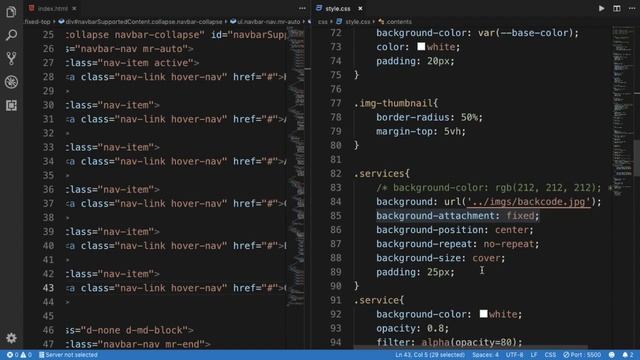Select the style.css breadcrumb
Viewport: 640px width, 360px height.
pyautogui.click(x=353, y=22)
